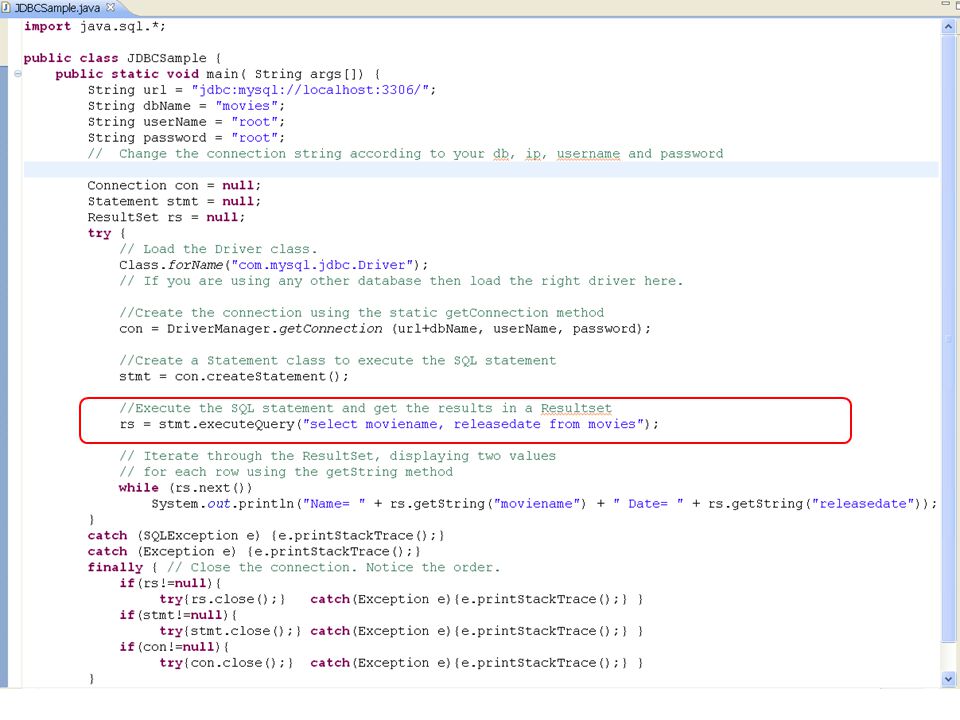The image size is (960, 720).
Task: Click the "// Iterate through the ResultSet" comment
Action: tap(338, 456)
